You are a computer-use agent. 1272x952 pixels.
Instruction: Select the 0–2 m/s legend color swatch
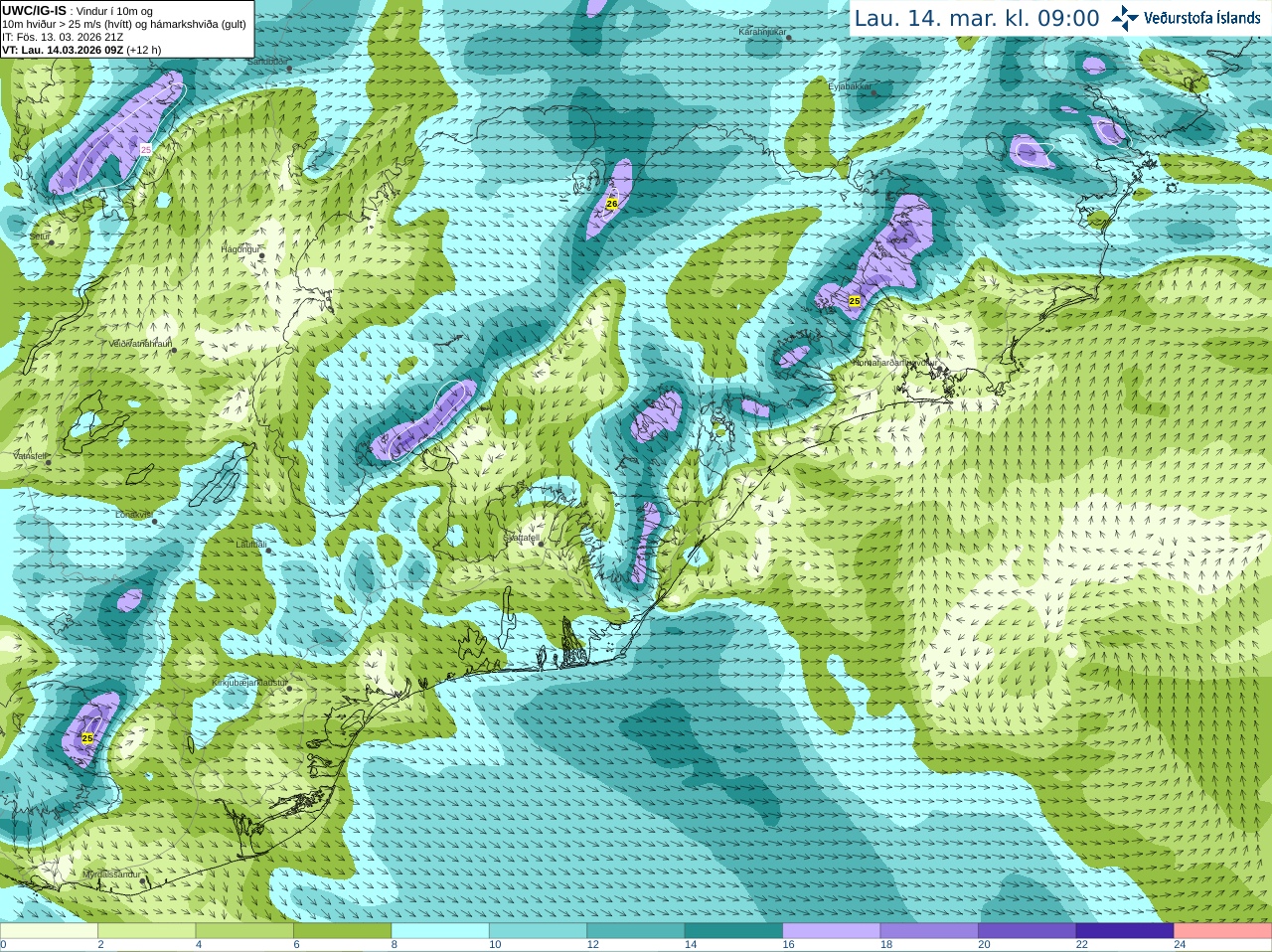click(49, 930)
